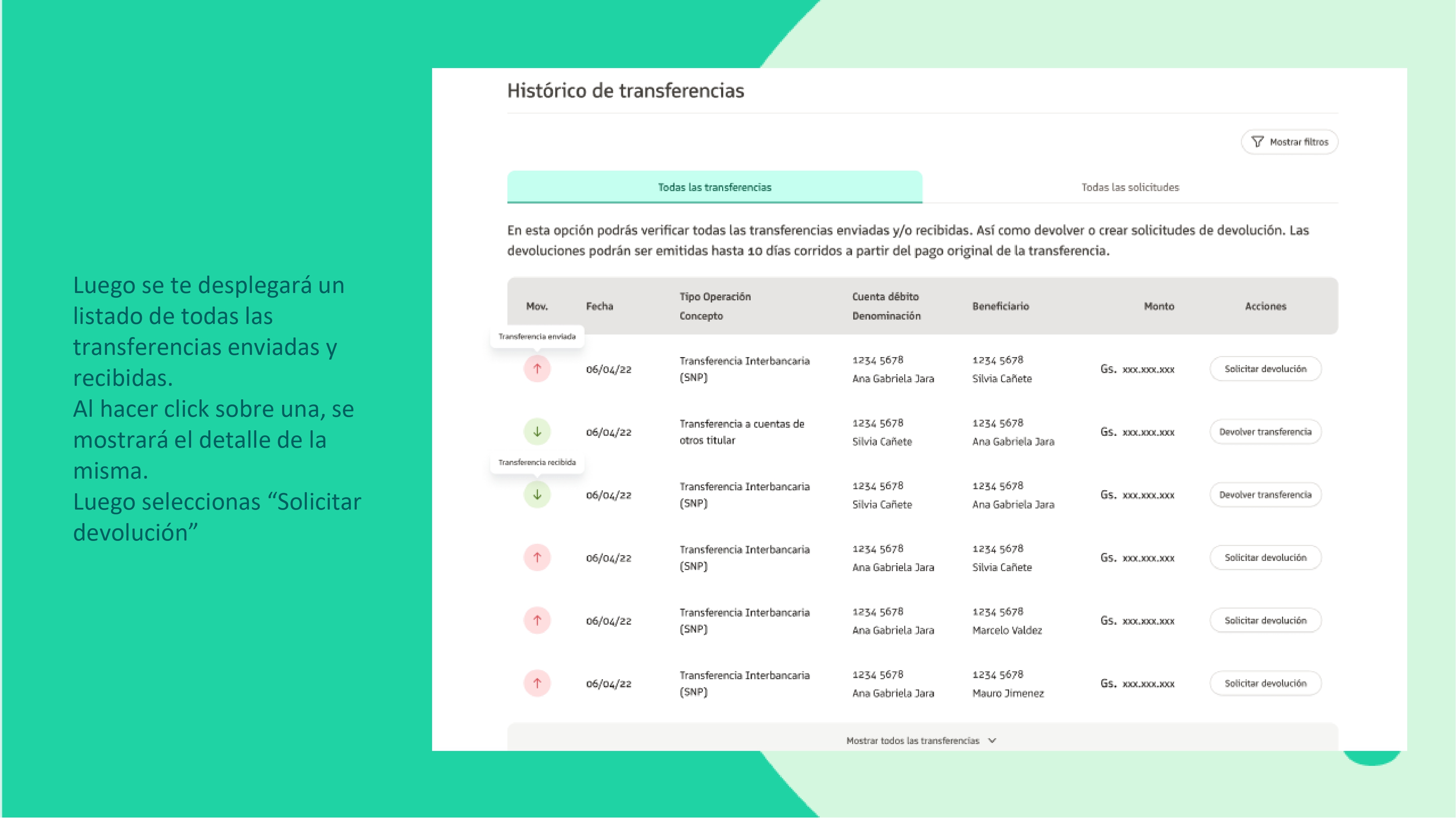Switch to 'Todas las solicitudes' tab
1456x819 pixels.
pyautogui.click(x=1131, y=187)
